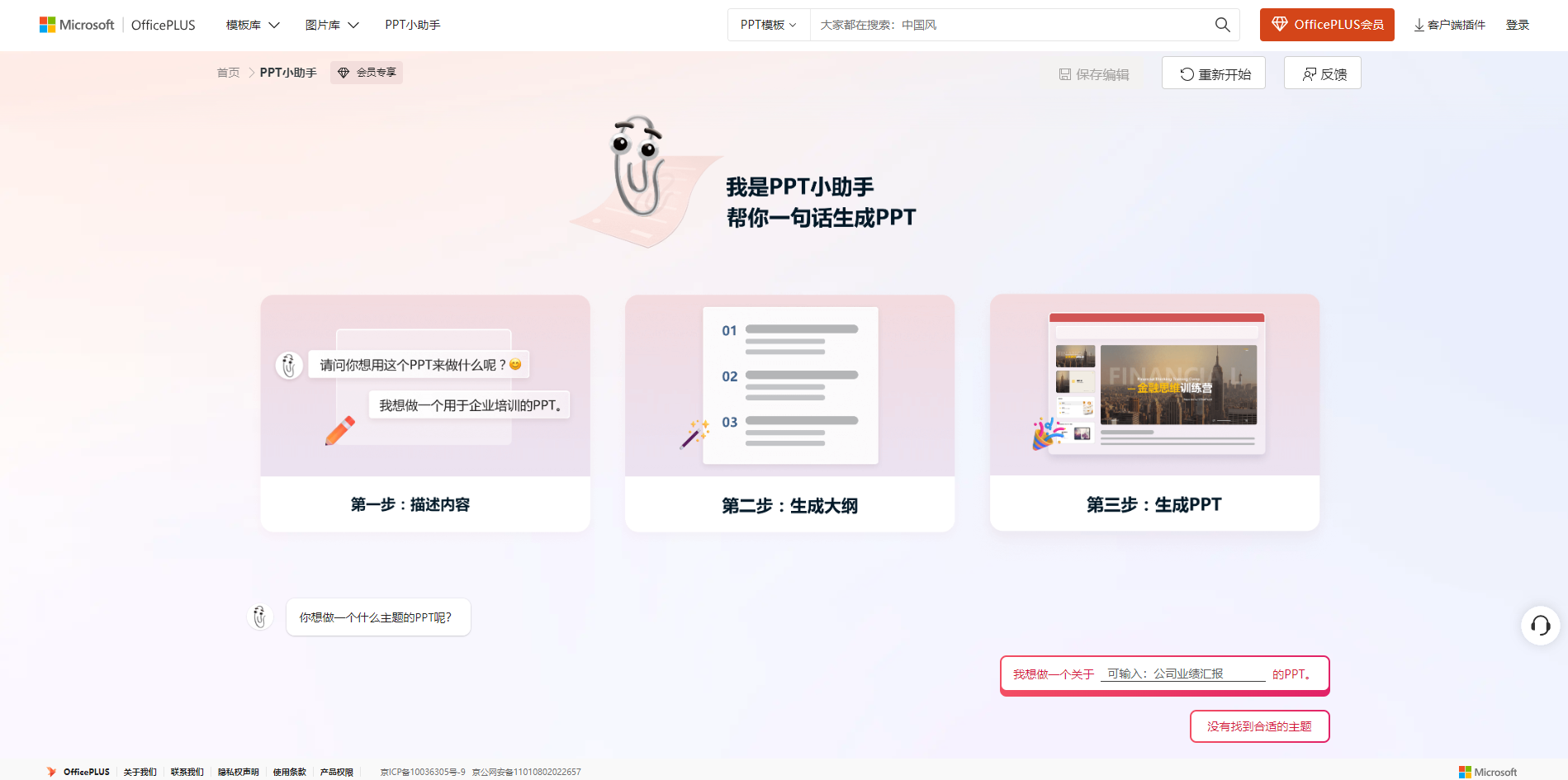The image size is (1568, 780).
Task: Click the 没有找到合适的主题 button
Action: click(x=1258, y=726)
